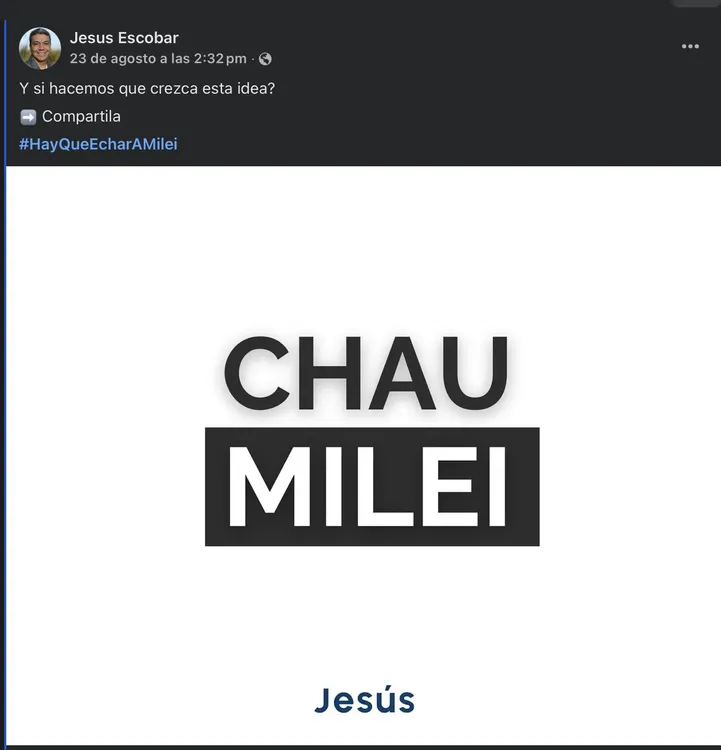Click the "CHAU" word in the image
The width and height of the screenshot is (721, 750).
(x=366, y=373)
